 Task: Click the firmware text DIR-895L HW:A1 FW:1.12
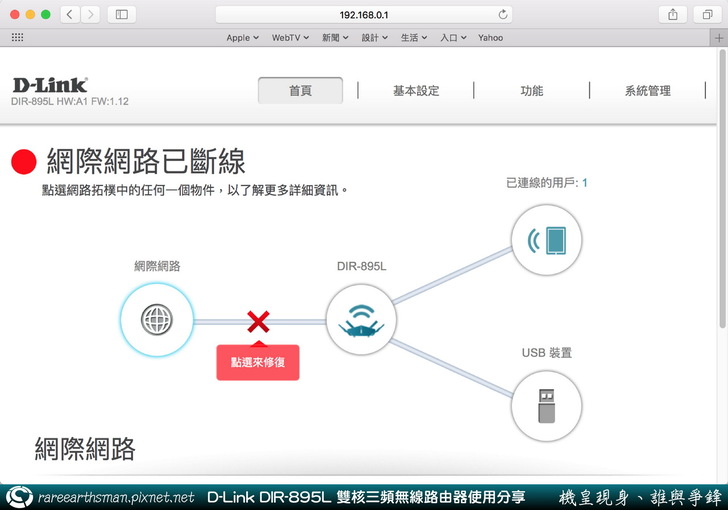[x=70, y=101]
